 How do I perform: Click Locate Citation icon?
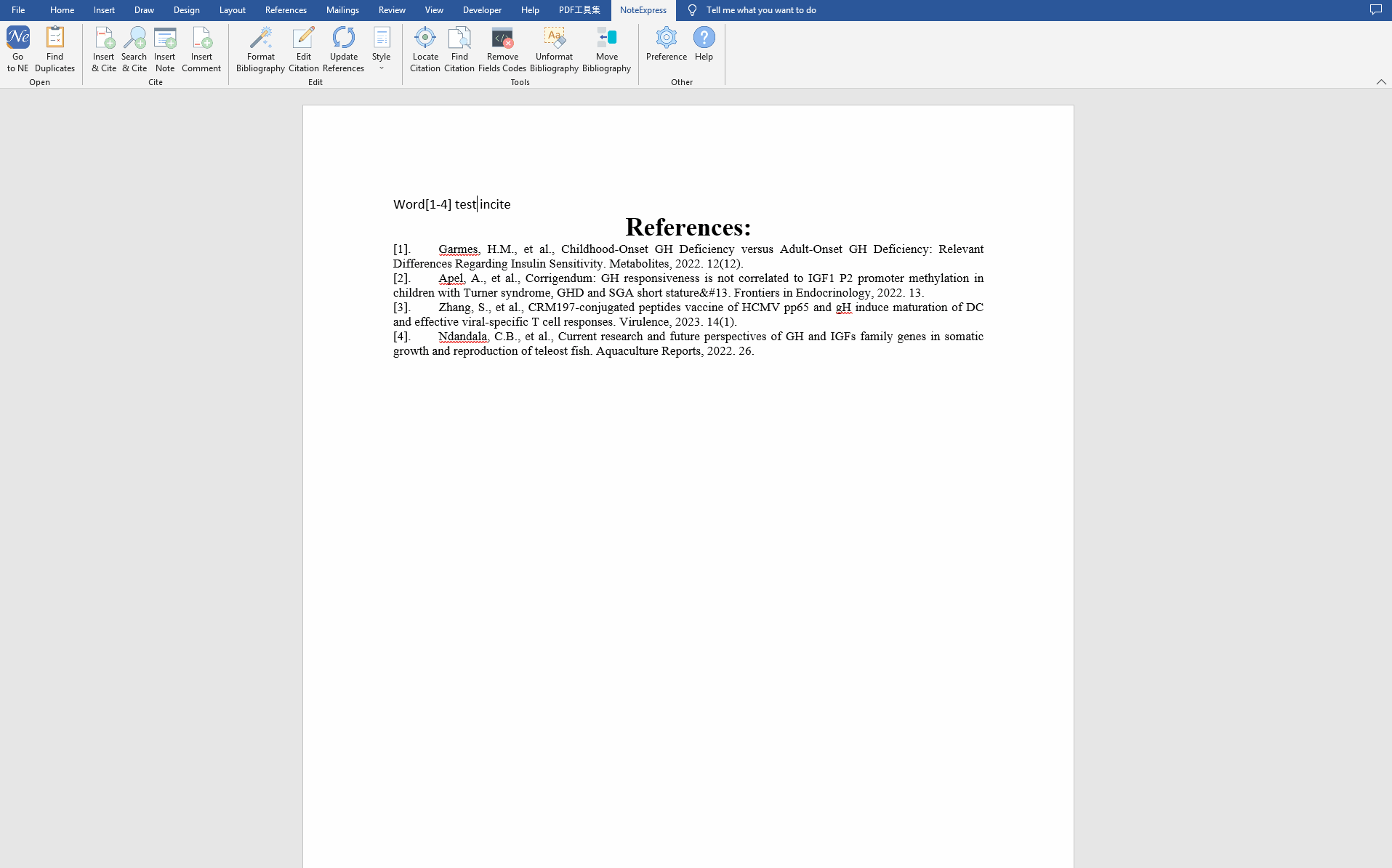click(425, 49)
